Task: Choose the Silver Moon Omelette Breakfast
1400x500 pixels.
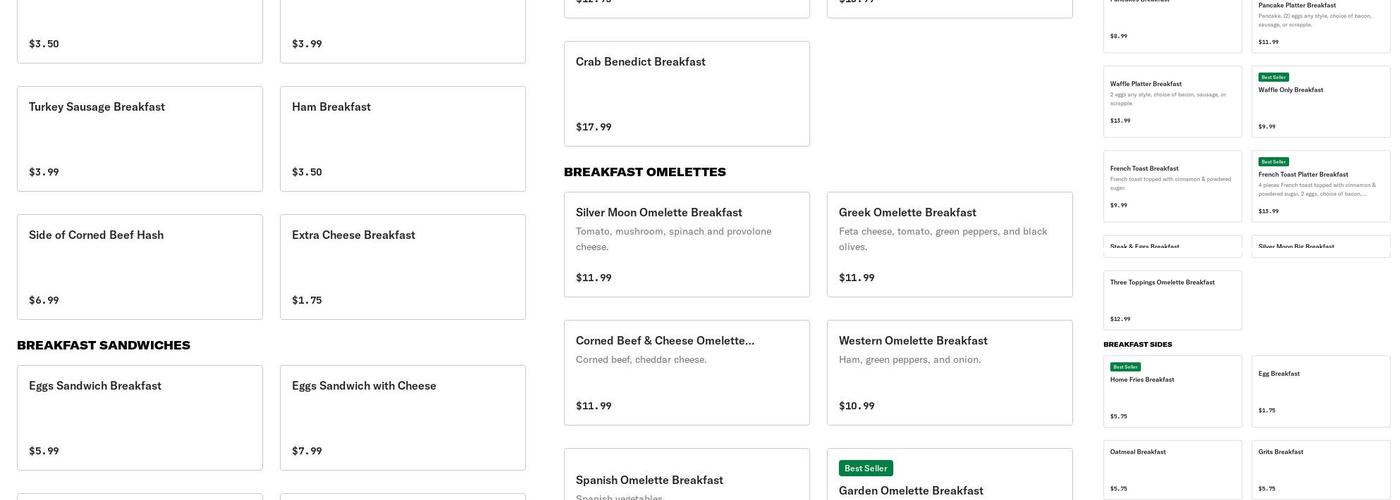Action: 687,244
